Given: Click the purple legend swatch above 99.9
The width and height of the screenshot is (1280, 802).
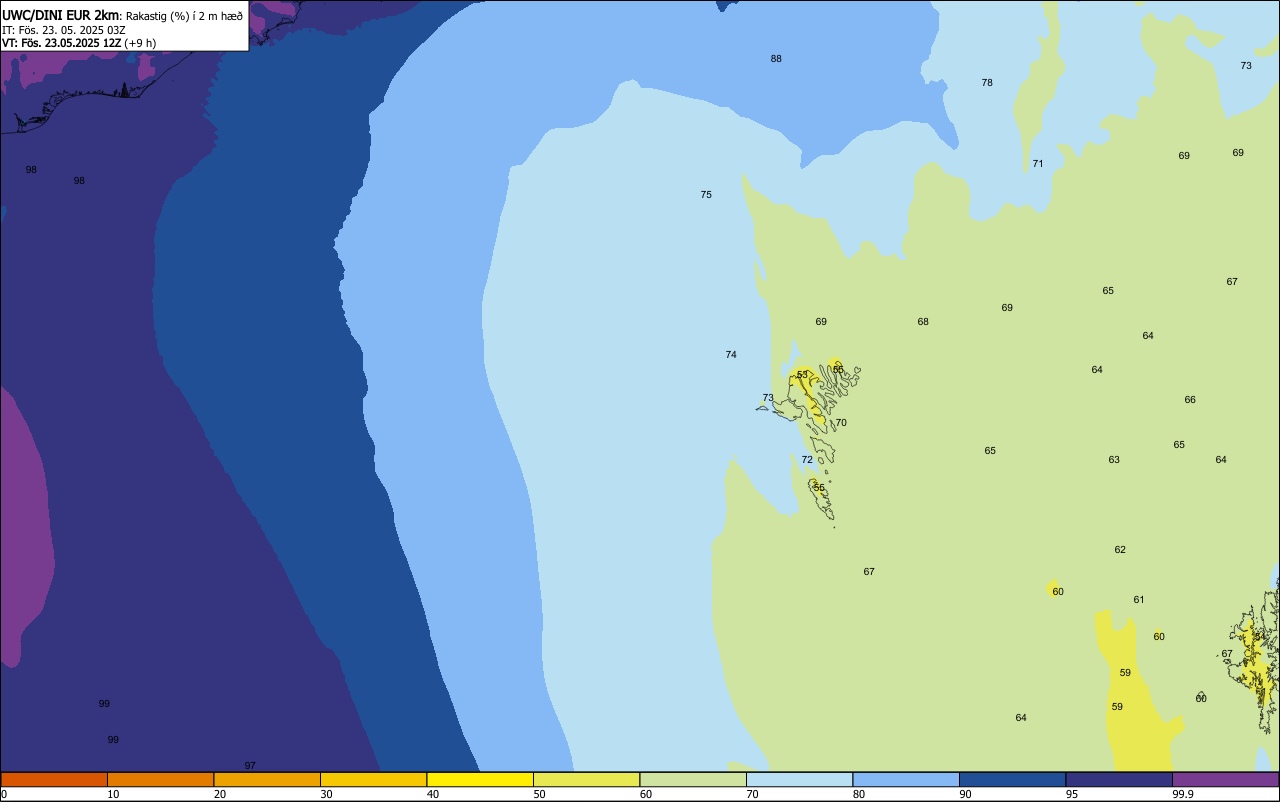Looking at the screenshot, I should (x=1225, y=779).
